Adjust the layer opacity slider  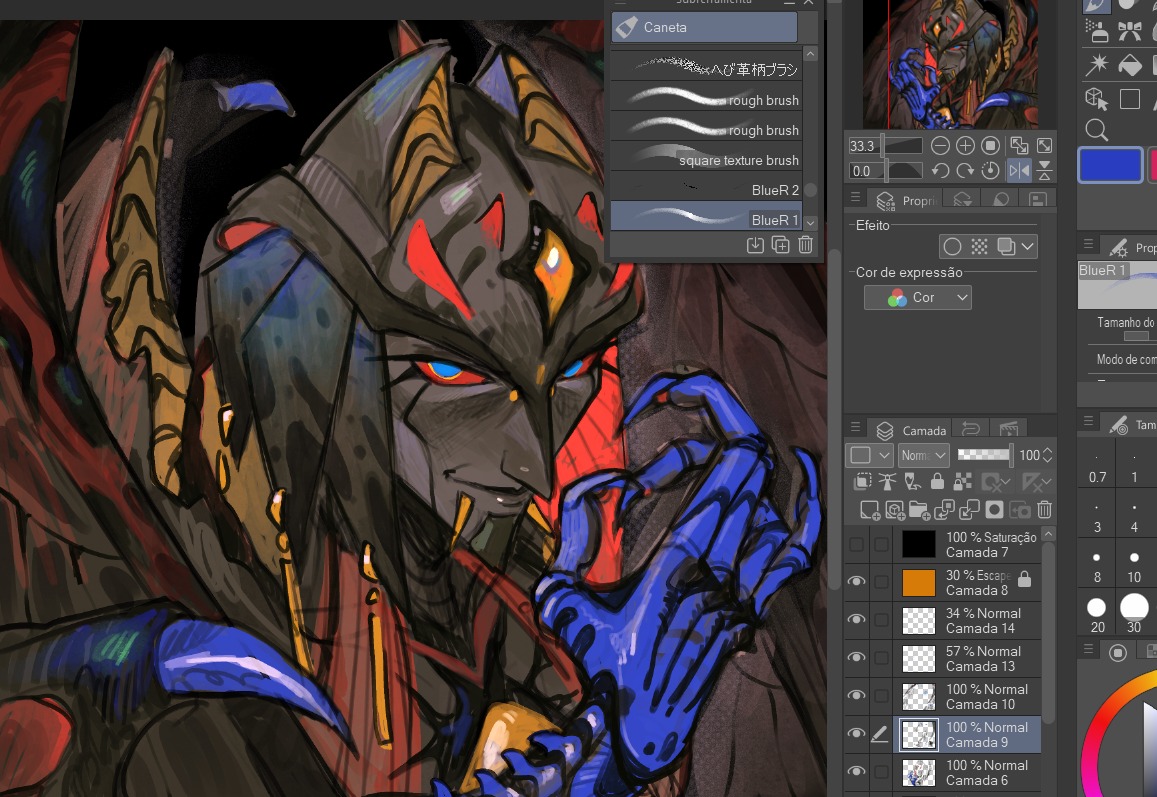tap(984, 455)
